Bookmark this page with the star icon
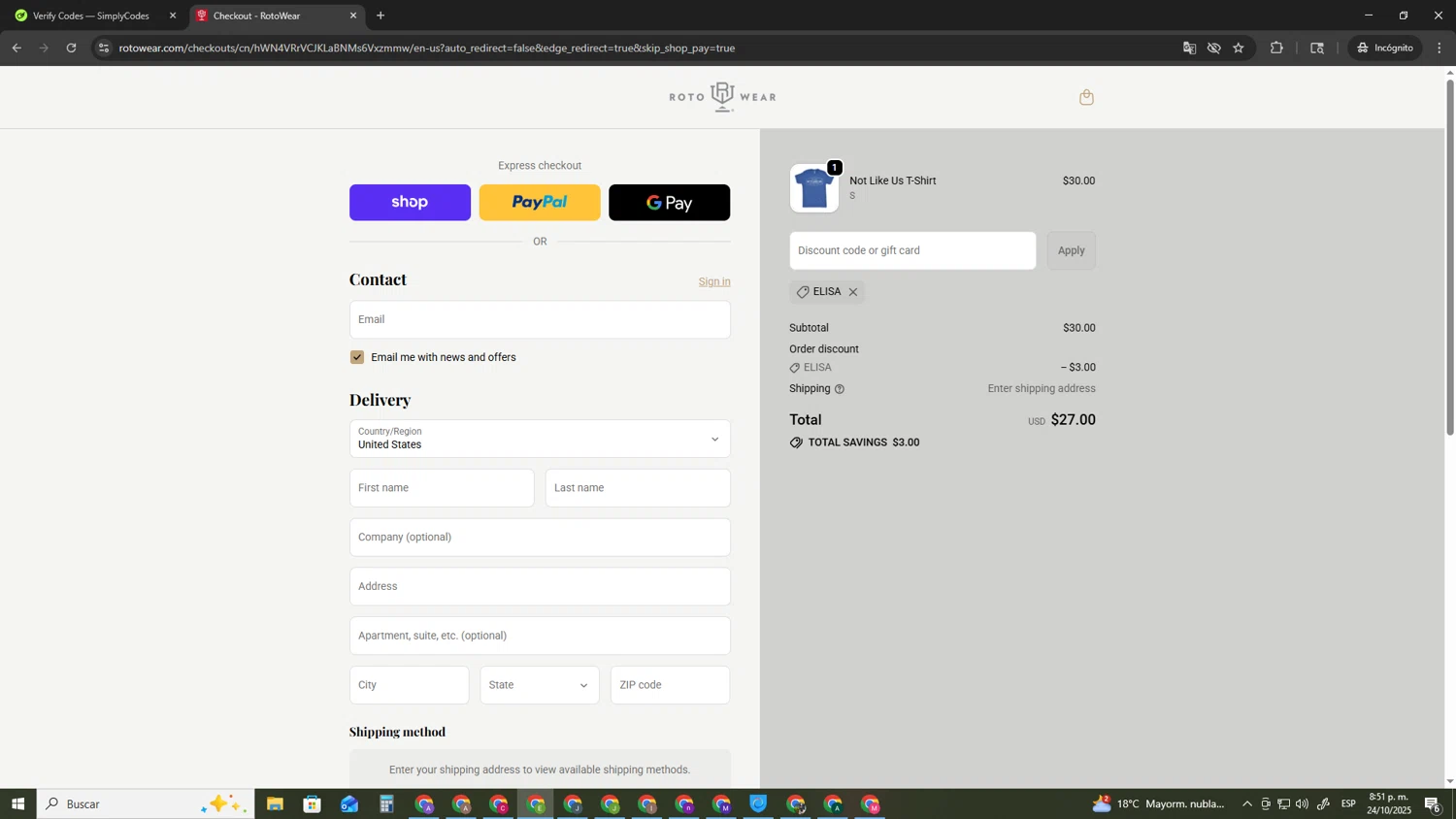The height and width of the screenshot is (819, 1456). [x=1239, y=48]
